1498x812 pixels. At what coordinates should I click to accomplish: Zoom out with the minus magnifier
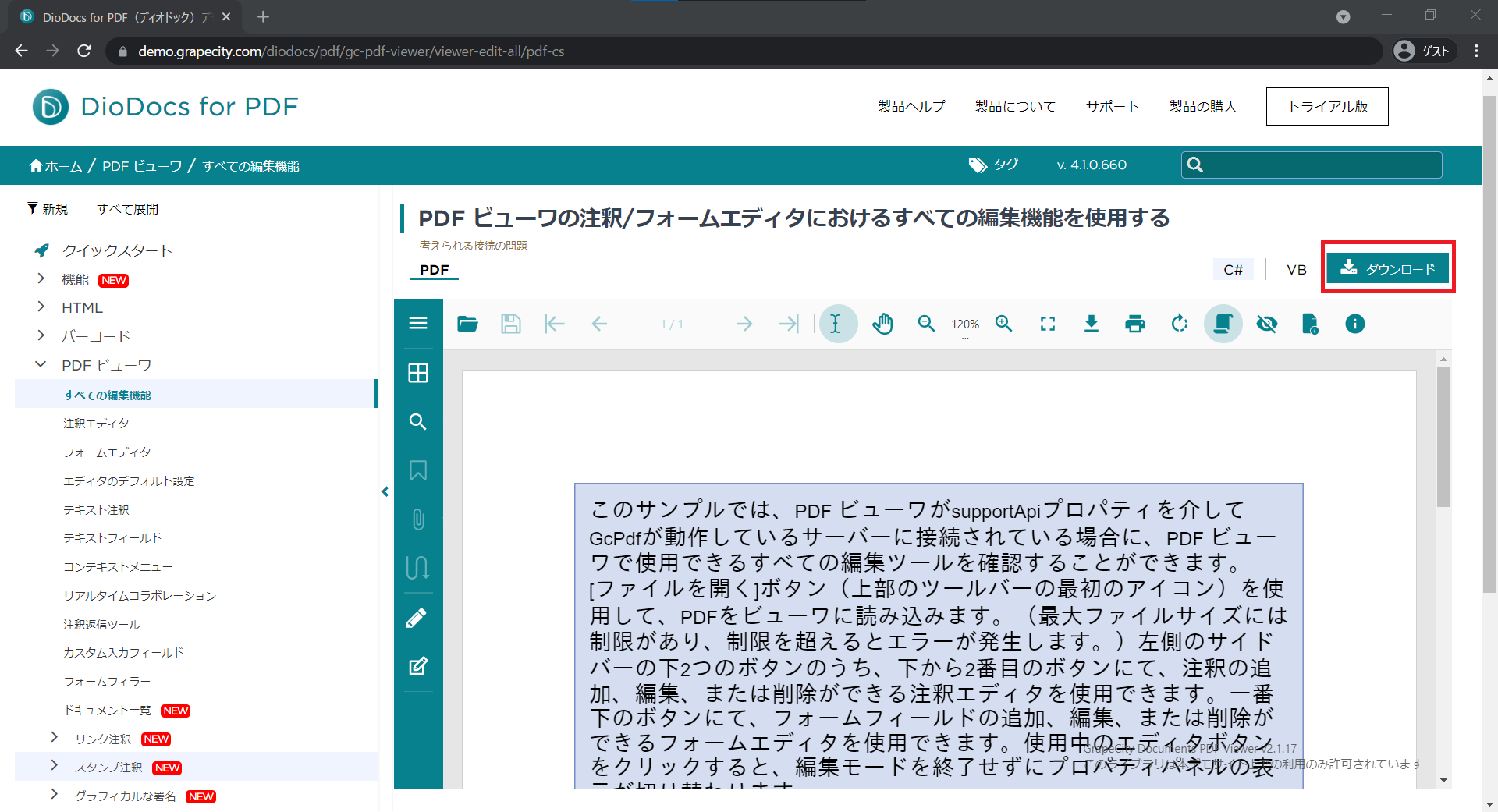pyautogui.click(x=926, y=324)
